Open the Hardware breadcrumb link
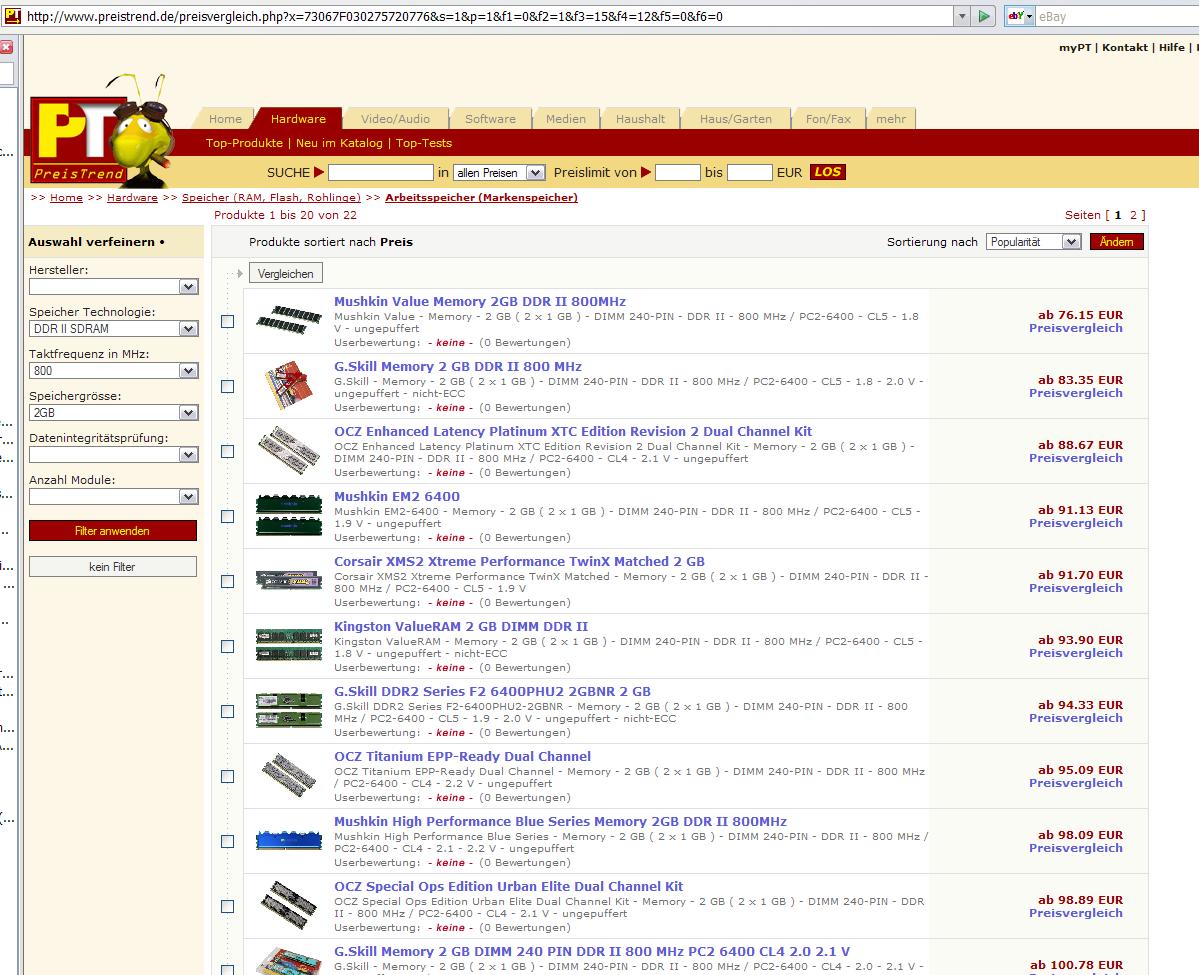The width and height of the screenshot is (1199, 975). pos(132,197)
